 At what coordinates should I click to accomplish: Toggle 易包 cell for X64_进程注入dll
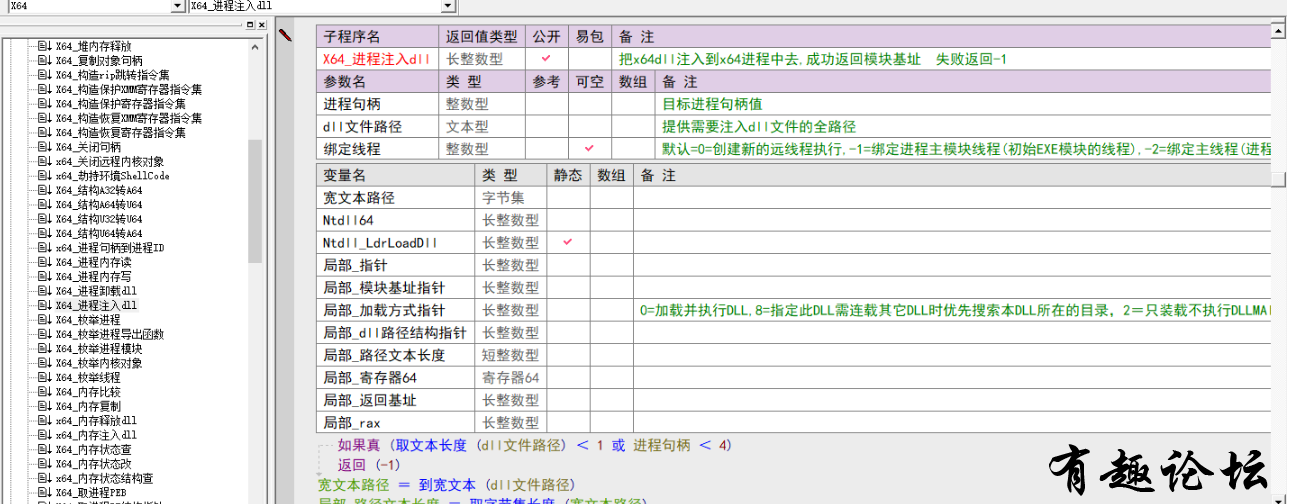[588, 59]
